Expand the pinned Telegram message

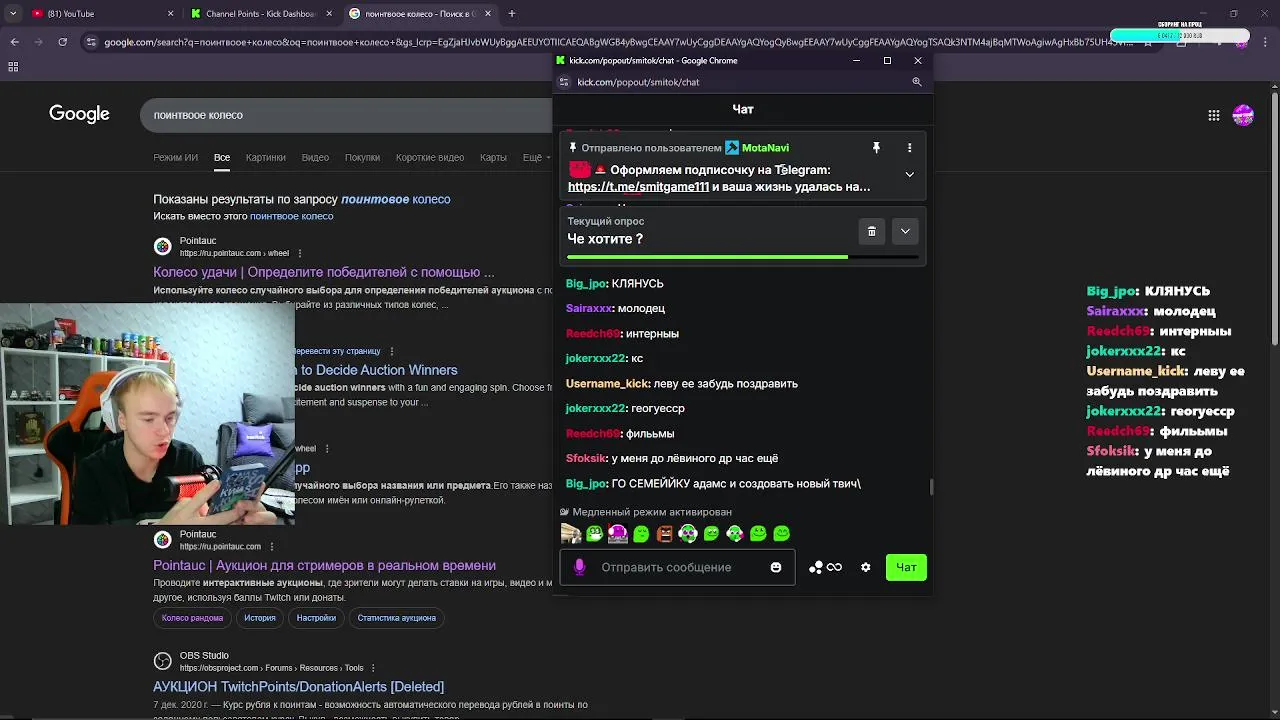pos(909,174)
